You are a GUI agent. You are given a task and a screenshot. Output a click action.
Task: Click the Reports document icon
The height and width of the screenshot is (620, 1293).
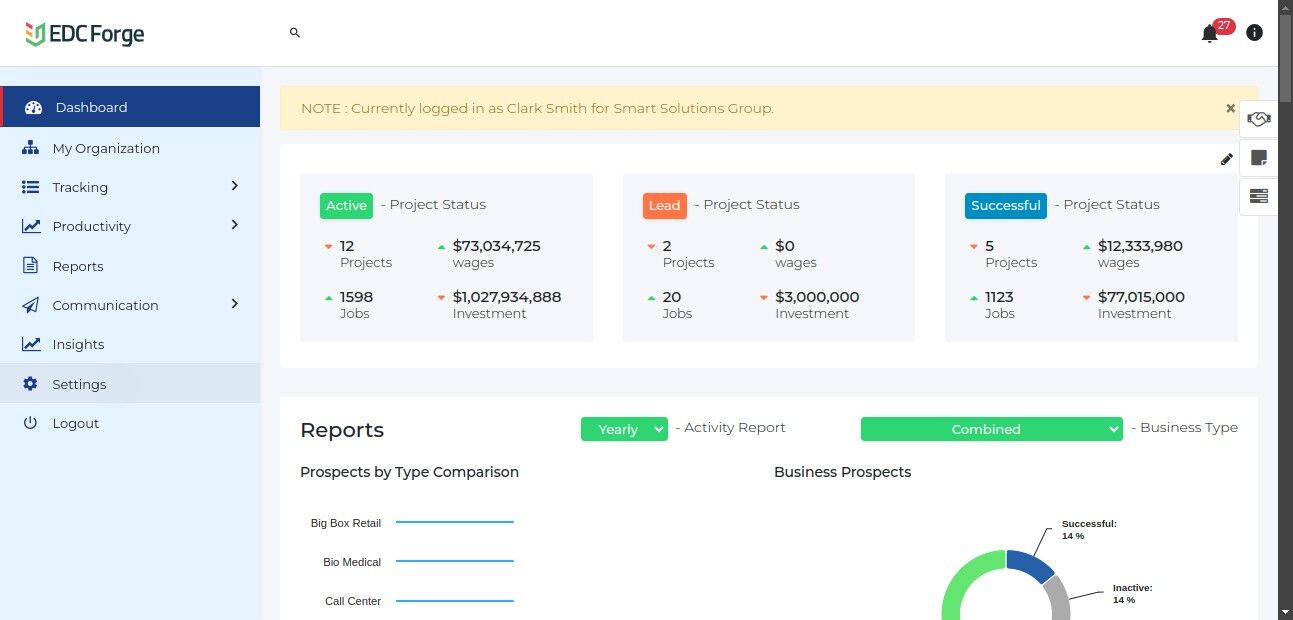(31, 266)
